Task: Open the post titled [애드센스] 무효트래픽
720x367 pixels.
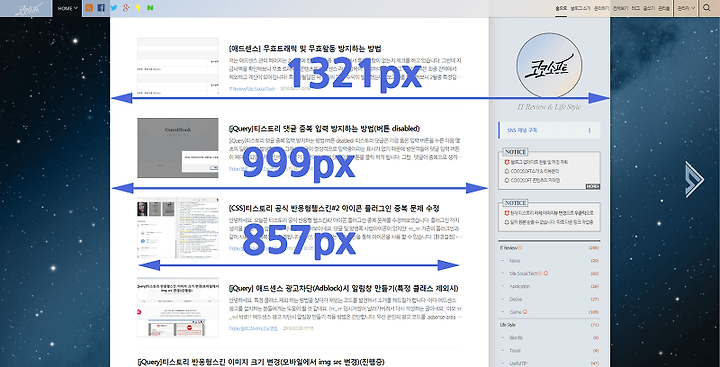Action: [304, 49]
